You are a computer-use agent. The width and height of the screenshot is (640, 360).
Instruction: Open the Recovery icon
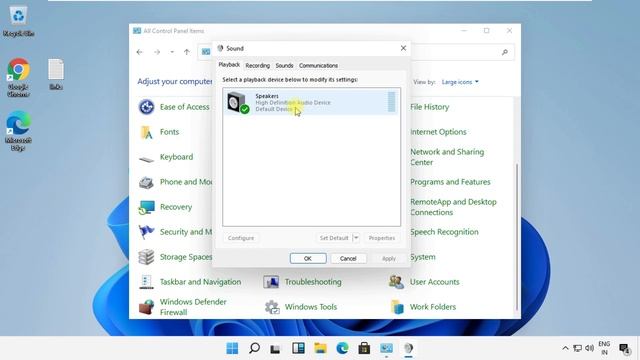(x=147, y=207)
